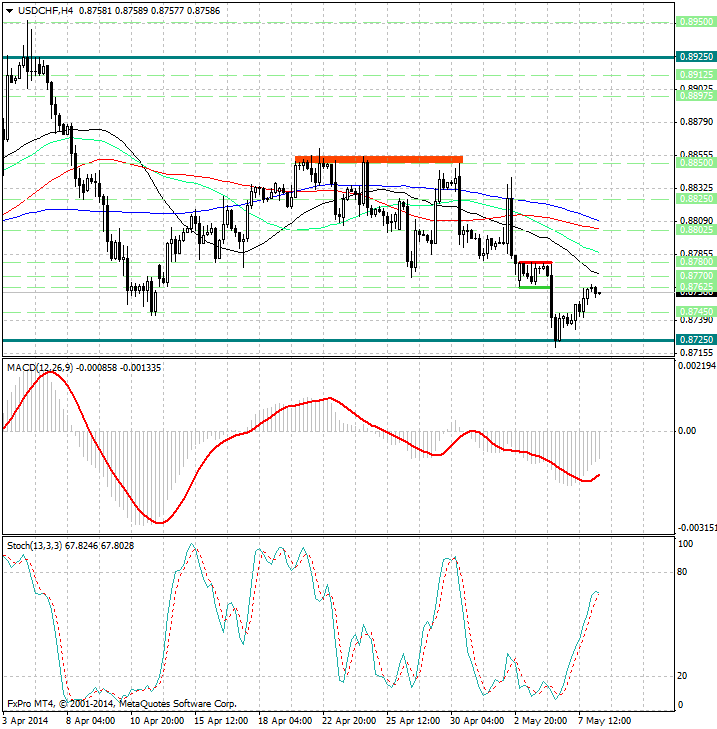Click the Stoch(13,3,3) indicator label
This screenshot has width=717, height=729.
(x=34, y=546)
